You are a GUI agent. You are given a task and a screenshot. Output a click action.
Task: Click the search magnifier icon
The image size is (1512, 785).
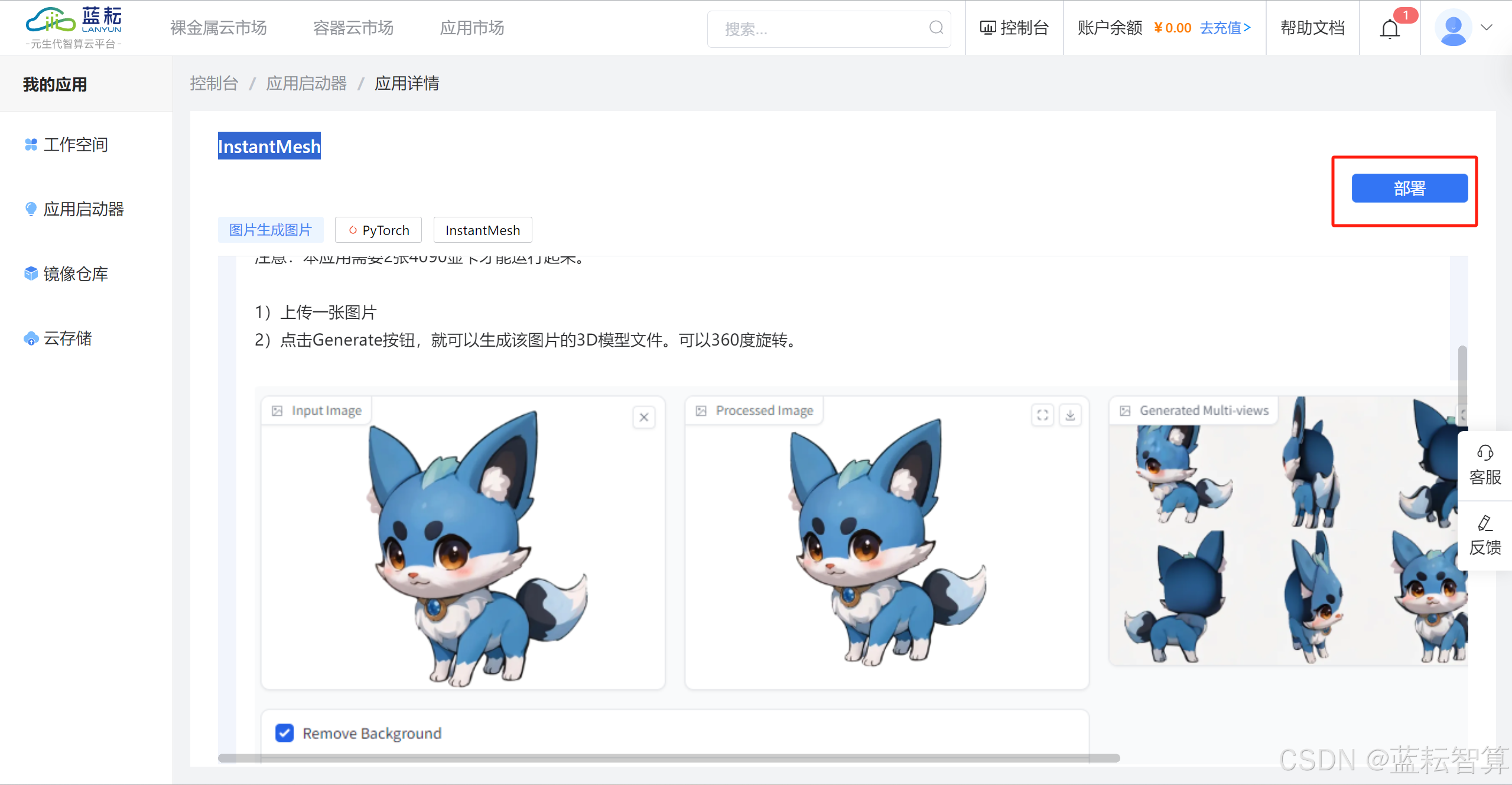[936, 28]
